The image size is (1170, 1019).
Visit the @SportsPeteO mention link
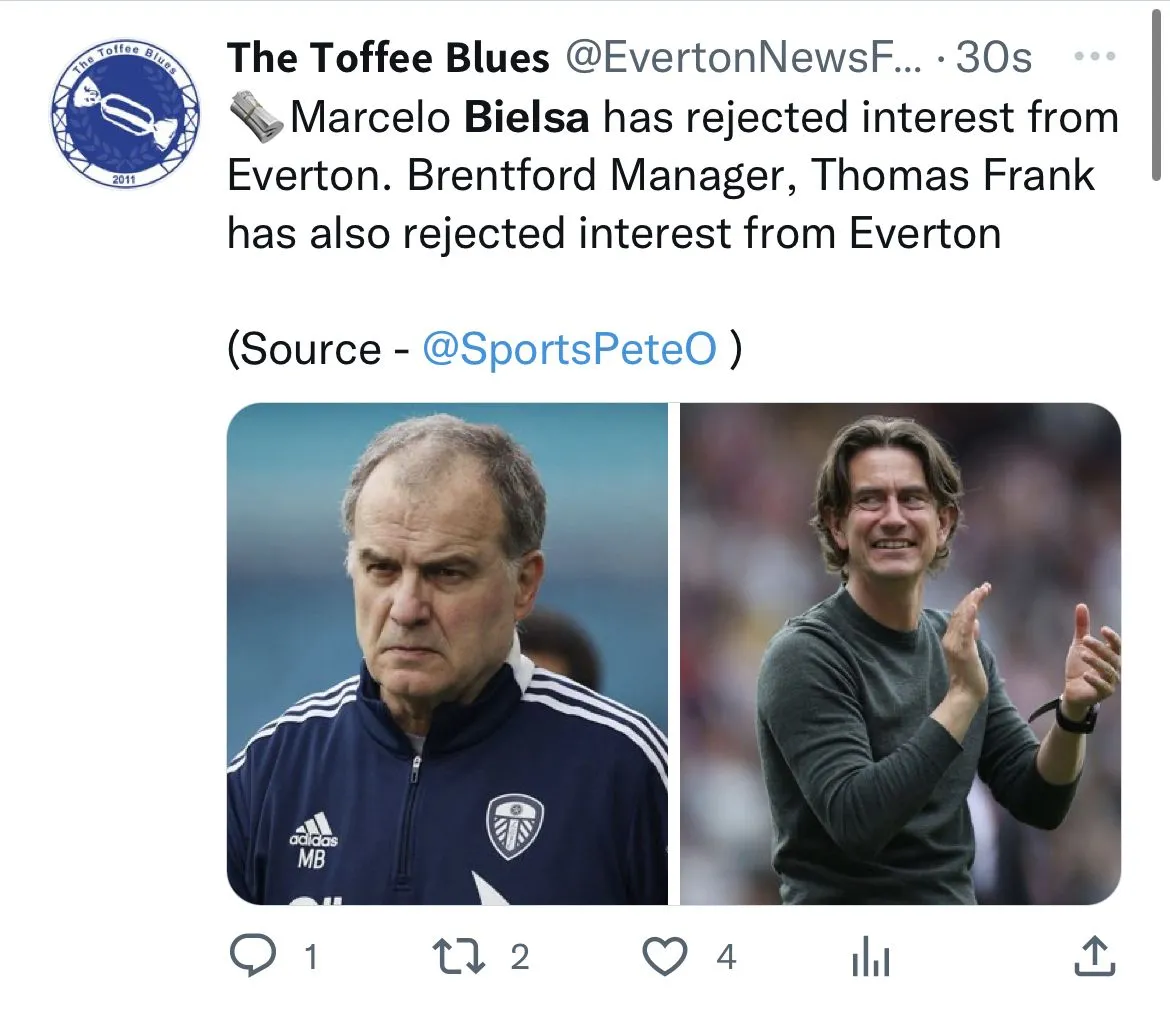coord(569,349)
